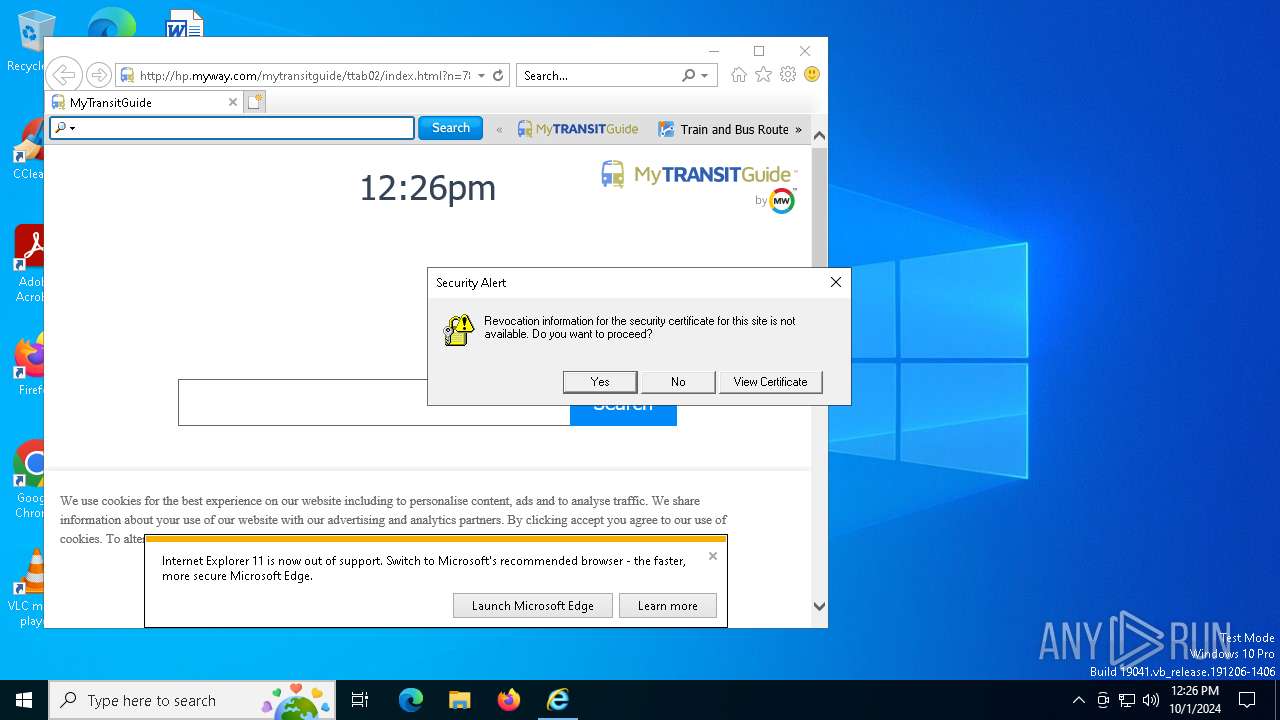
Task: Focus the IE Search... box
Action: coord(598,75)
